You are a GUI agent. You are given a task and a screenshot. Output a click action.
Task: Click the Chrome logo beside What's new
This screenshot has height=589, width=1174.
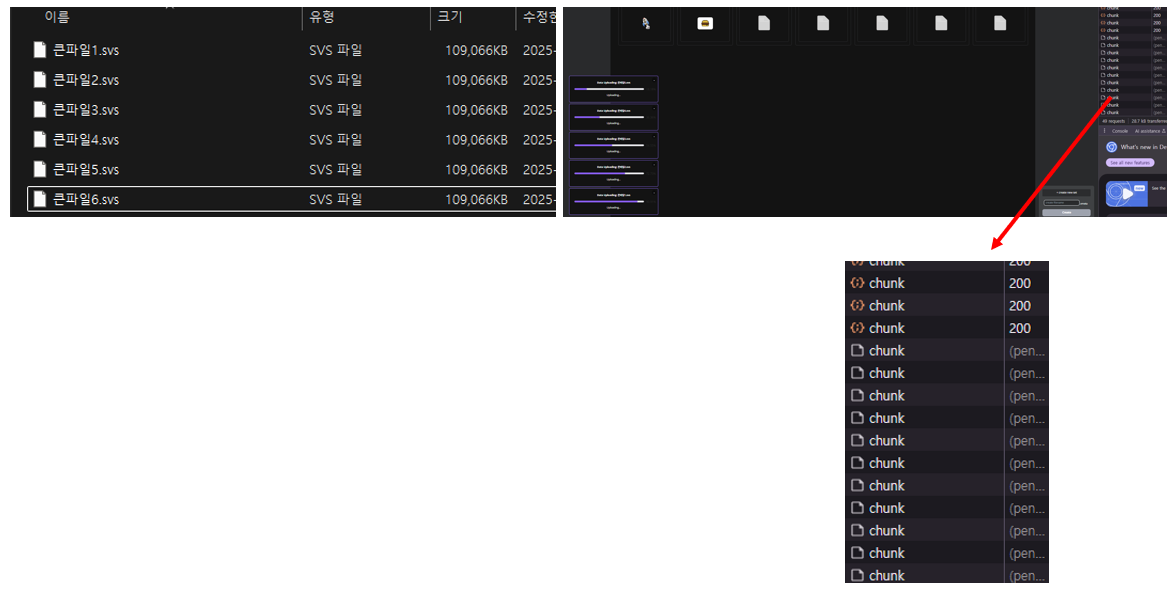pyautogui.click(x=1112, y=147)
